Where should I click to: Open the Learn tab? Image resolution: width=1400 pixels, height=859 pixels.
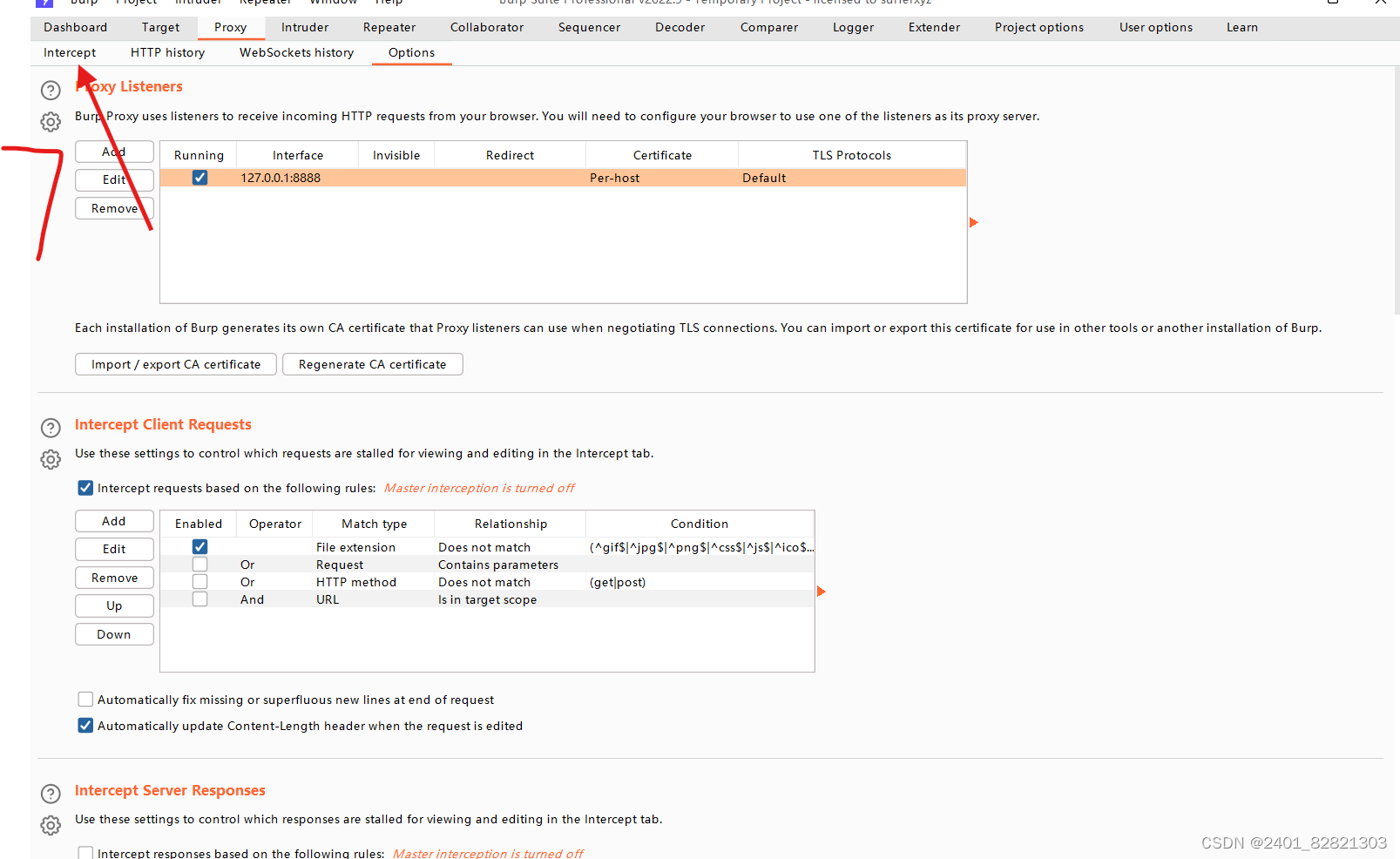(1242, 27)
